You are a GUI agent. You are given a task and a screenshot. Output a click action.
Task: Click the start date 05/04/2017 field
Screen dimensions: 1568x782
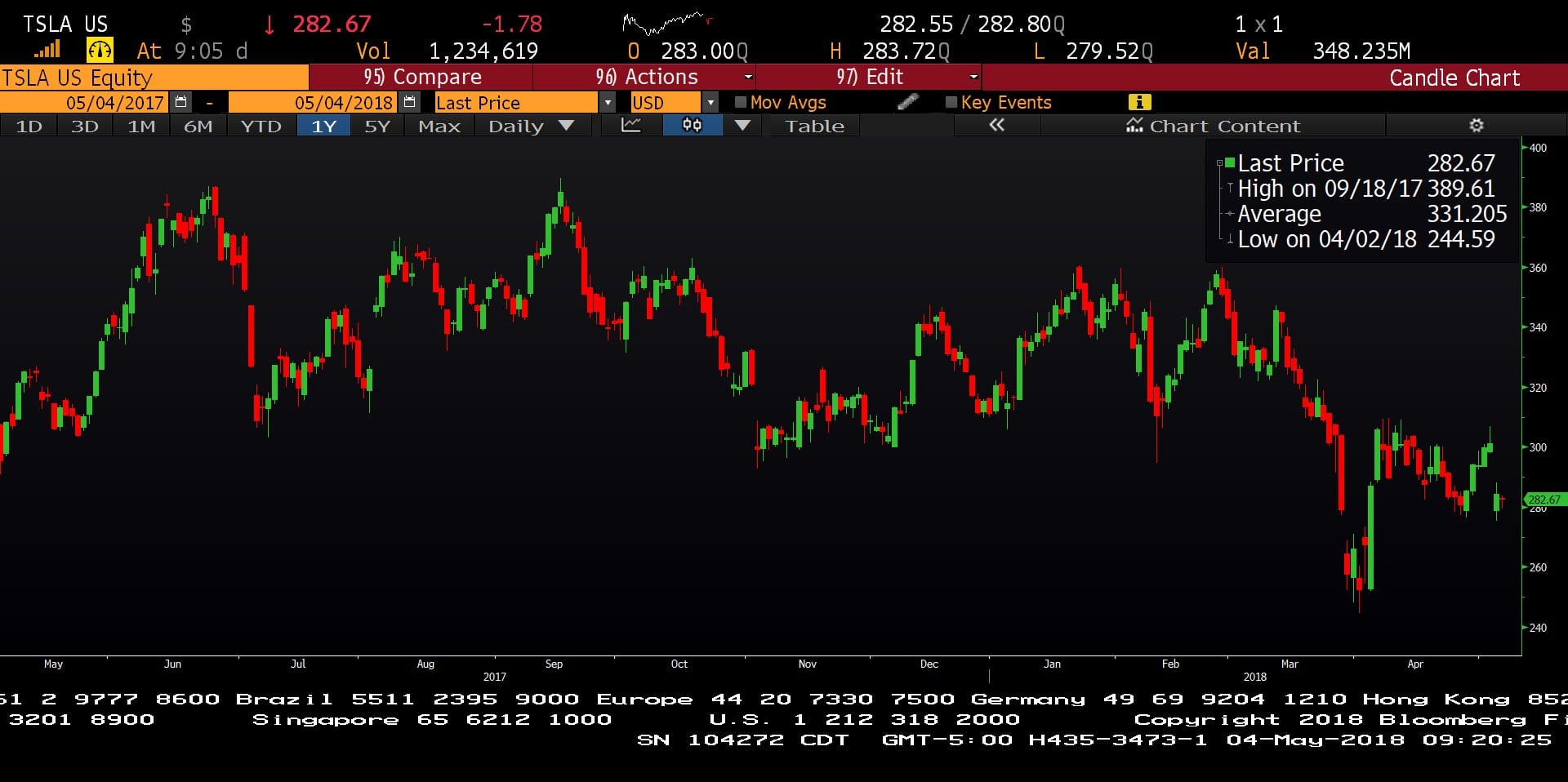(x=85, y=103)
